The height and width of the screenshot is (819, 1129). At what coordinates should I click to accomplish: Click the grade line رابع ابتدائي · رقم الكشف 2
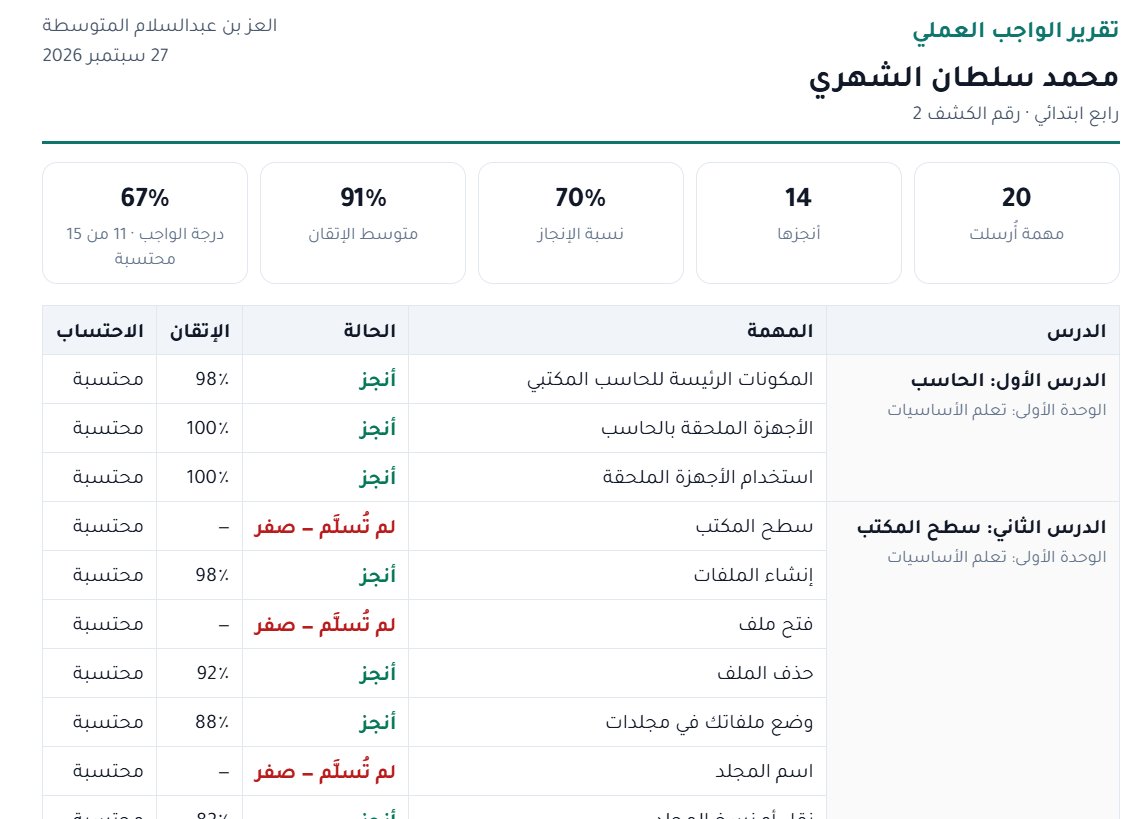click(1016, 114)
